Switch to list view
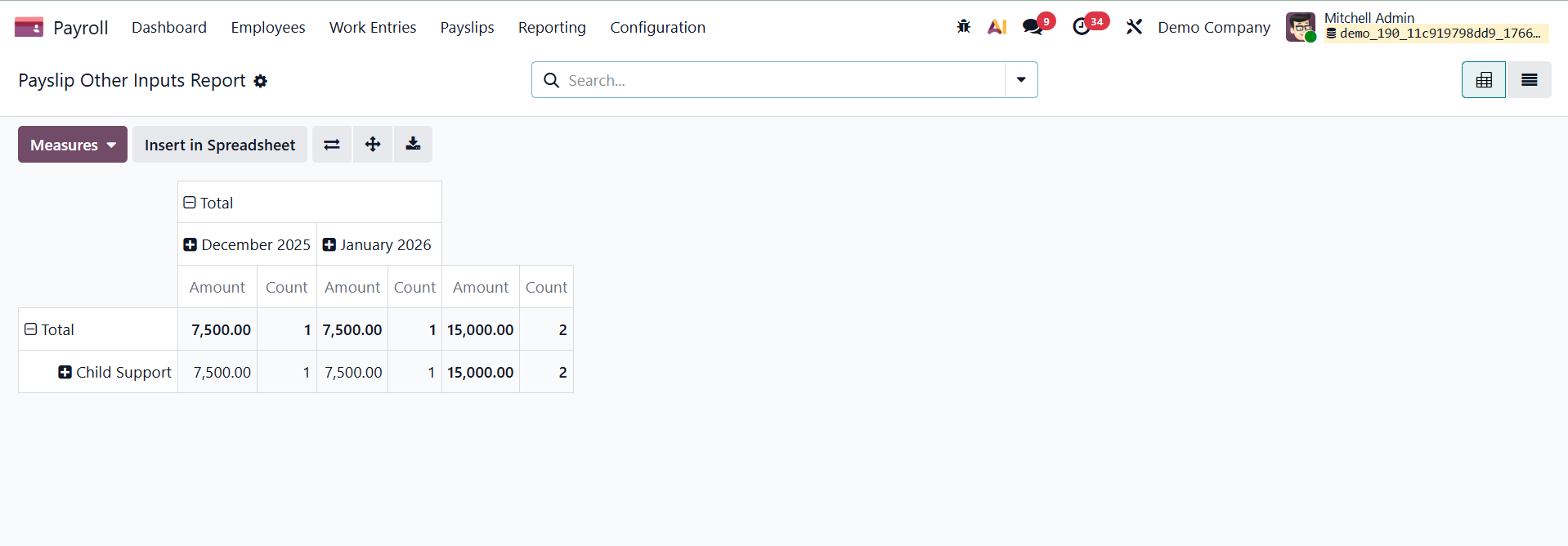The height and width of the screenshot is (546, 1568). point(1529,80)
